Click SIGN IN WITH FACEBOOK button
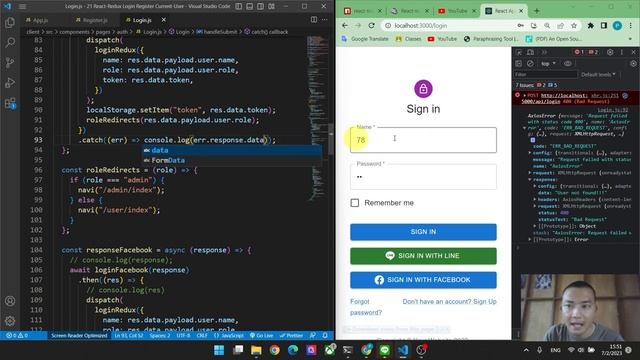640x360 pixels. pyautogui.click(x=423, y=280)
